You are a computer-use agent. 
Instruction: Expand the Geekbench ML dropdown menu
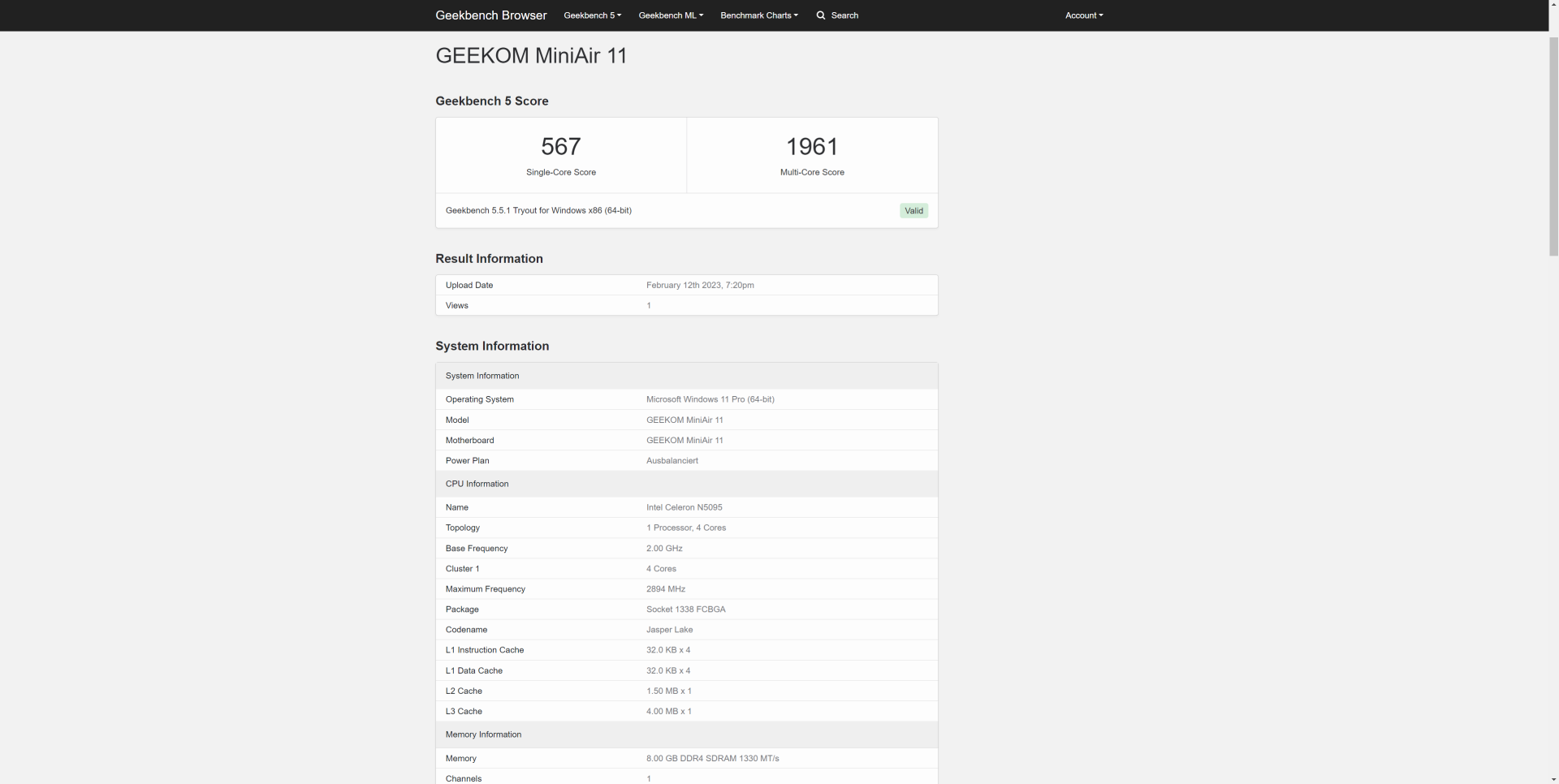671,15
